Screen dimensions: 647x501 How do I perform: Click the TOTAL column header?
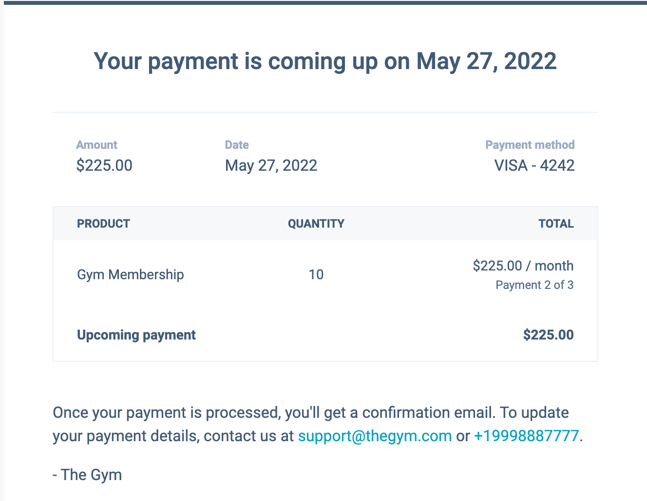pyautogui.click(x=556, y=224)
